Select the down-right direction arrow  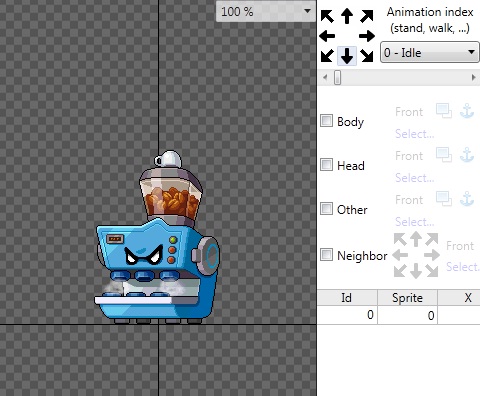(367, 55)
